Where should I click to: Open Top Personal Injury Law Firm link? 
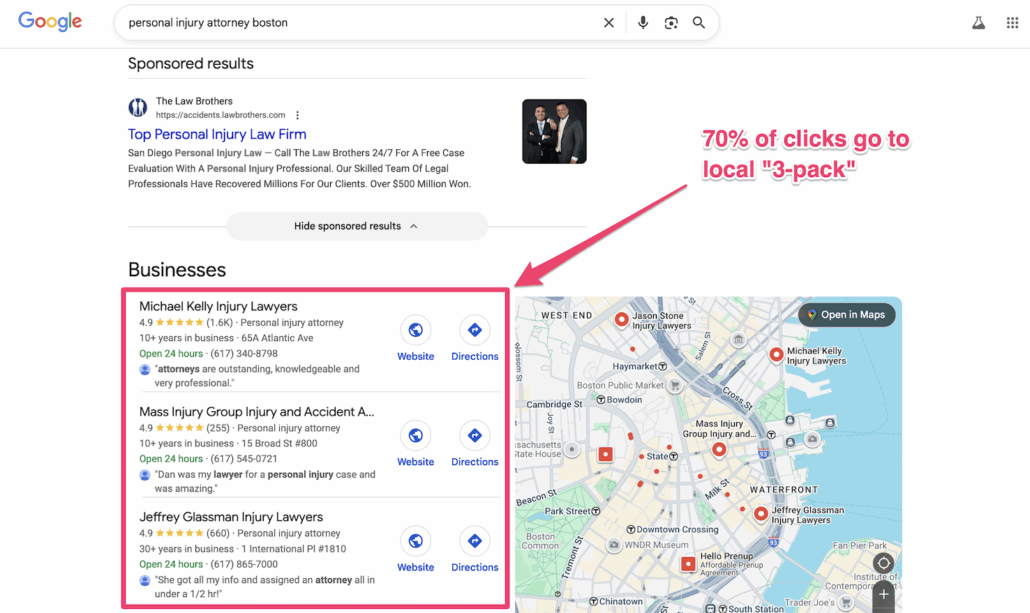coord(217,134)
